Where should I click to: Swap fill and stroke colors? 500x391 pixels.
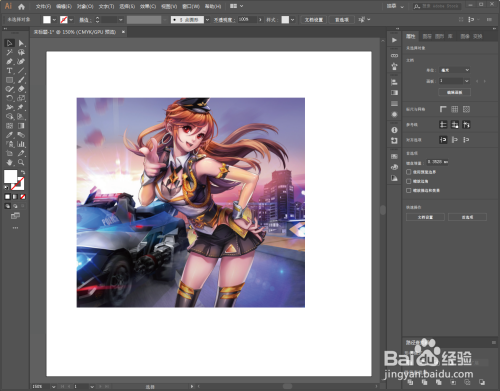coord(23,172)
